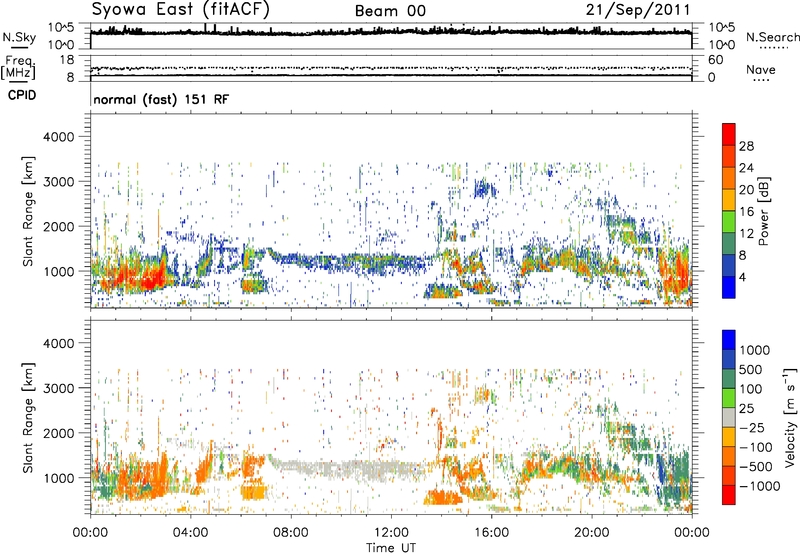The height and width of the screenshot is (554, 800).
Task: Click the 'Velocity [m s⁻¹]' axis title
Action: click(x=790, y=417)
